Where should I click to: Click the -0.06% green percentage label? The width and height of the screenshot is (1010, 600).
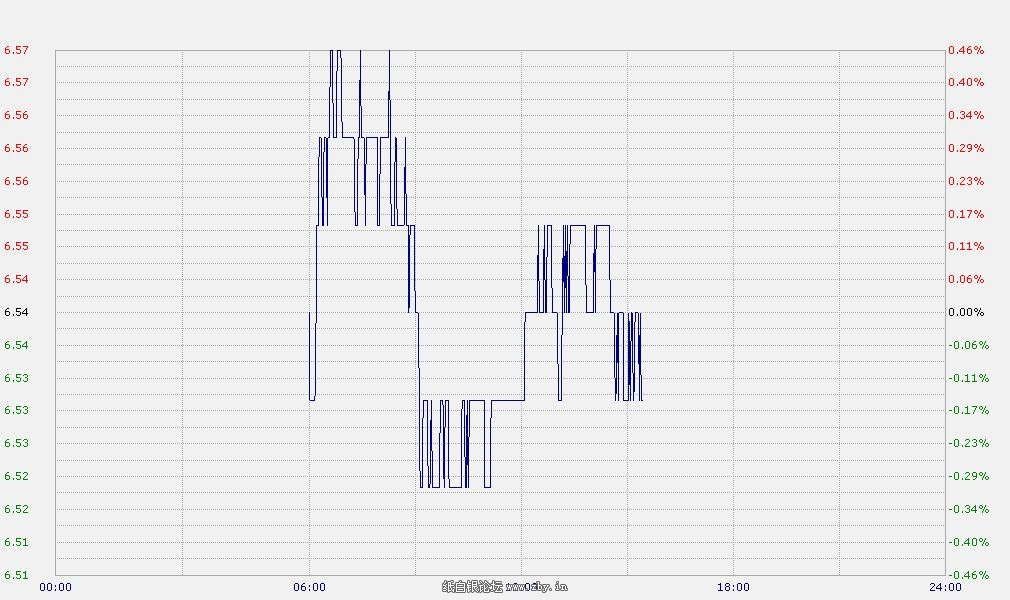(x=966, y=346)
